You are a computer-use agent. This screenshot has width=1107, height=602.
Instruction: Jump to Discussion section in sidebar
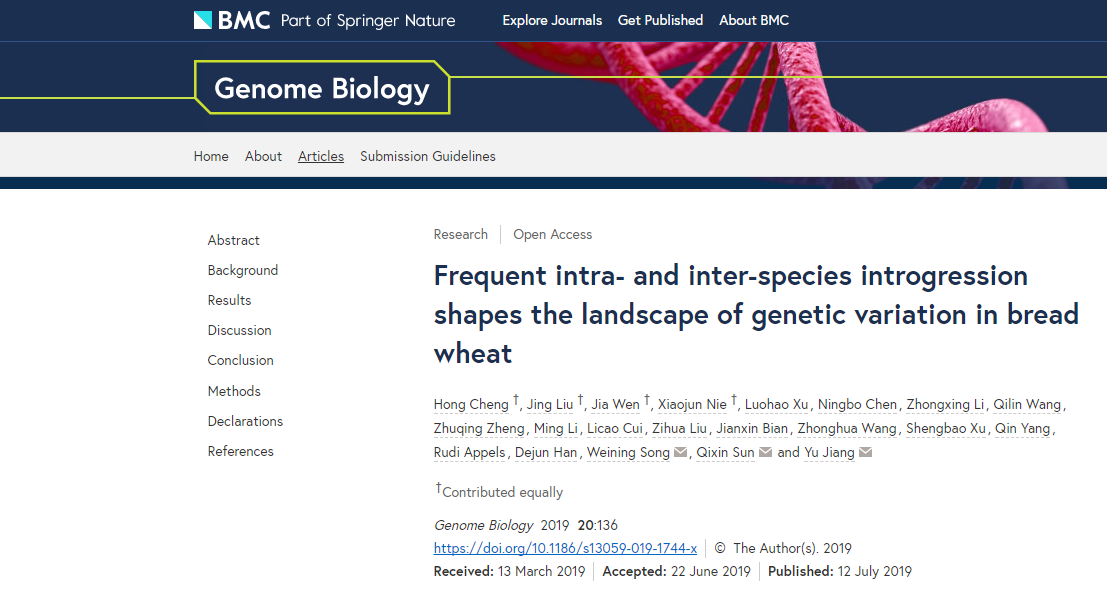(239, 330)
